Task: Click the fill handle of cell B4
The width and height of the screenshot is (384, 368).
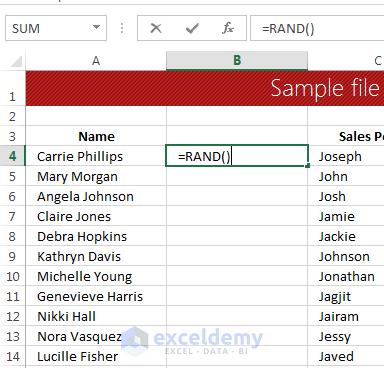Action: [307, 165]
